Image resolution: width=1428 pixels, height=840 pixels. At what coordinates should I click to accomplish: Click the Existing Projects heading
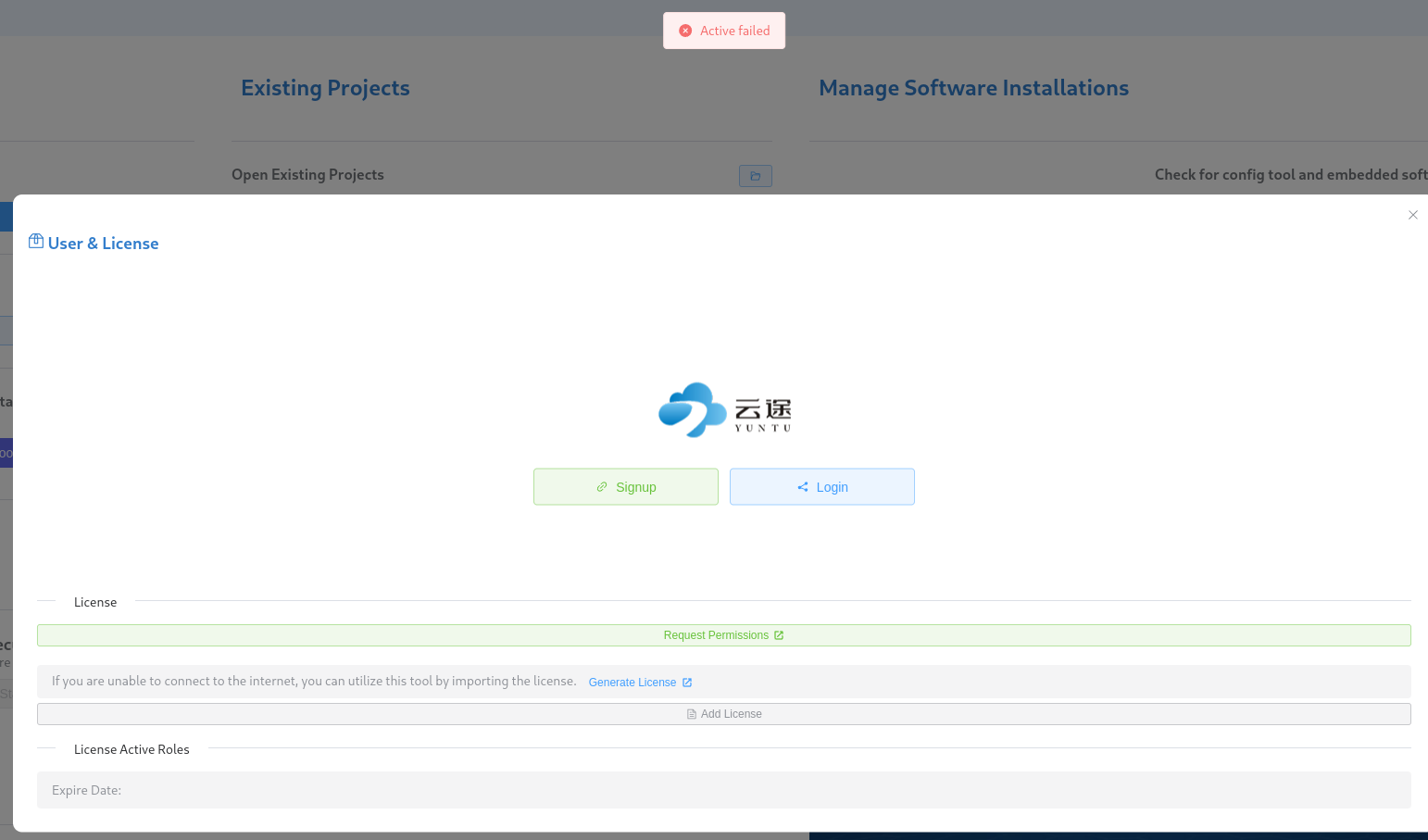pyautogui.click(x=325, y=88)
